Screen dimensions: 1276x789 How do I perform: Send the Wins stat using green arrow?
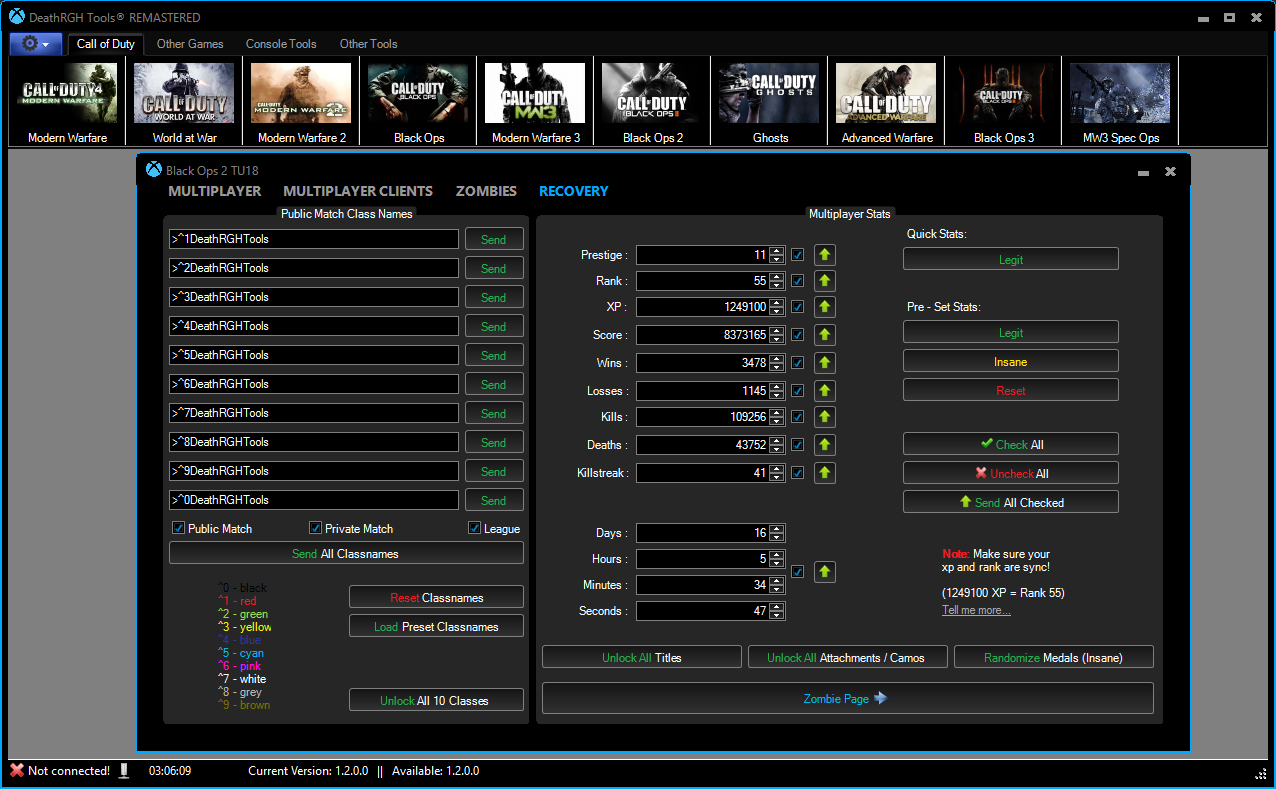825,363
